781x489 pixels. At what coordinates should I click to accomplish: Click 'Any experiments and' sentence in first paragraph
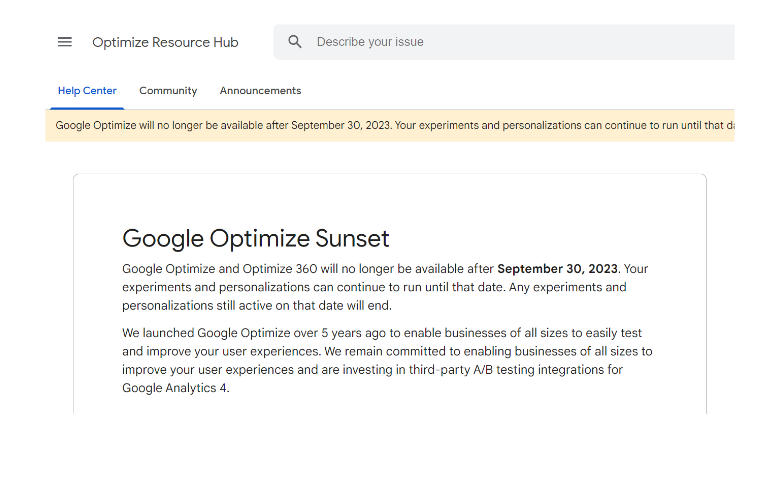click(567, 288)
